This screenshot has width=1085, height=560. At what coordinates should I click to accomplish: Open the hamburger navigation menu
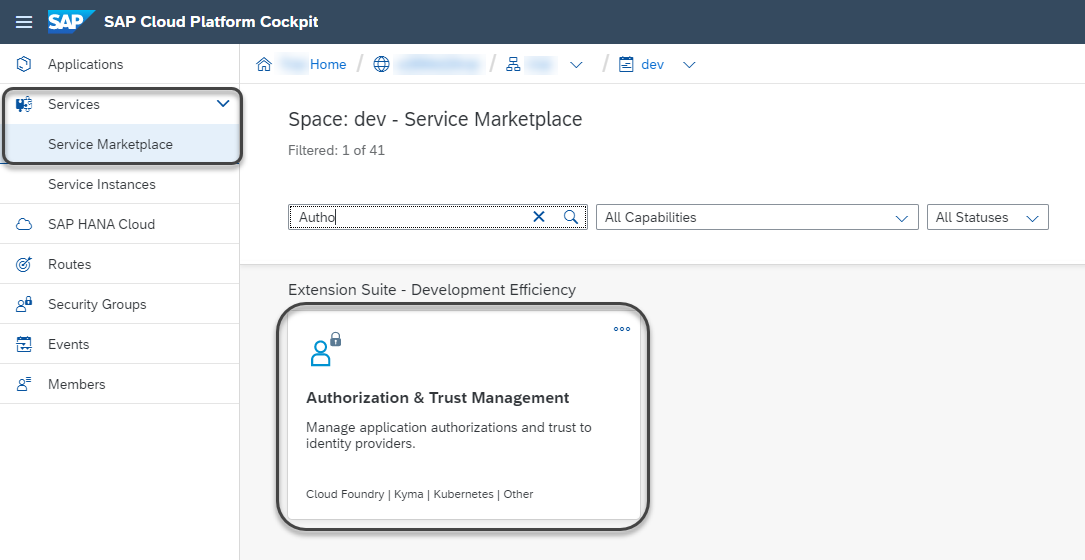pyautogui.click(x=24, y=22)
